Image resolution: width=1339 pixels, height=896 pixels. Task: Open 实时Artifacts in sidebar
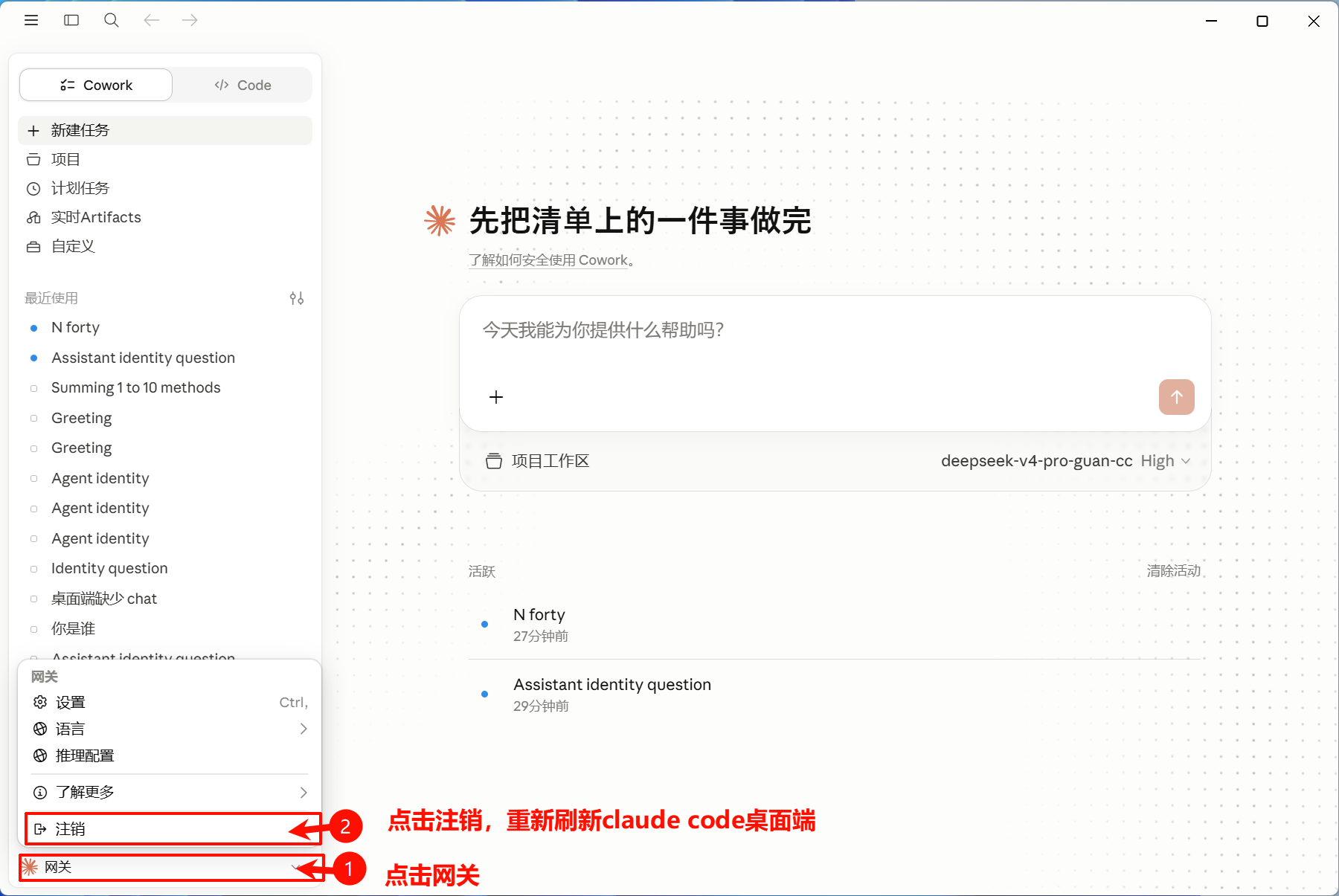click(165, 217)
